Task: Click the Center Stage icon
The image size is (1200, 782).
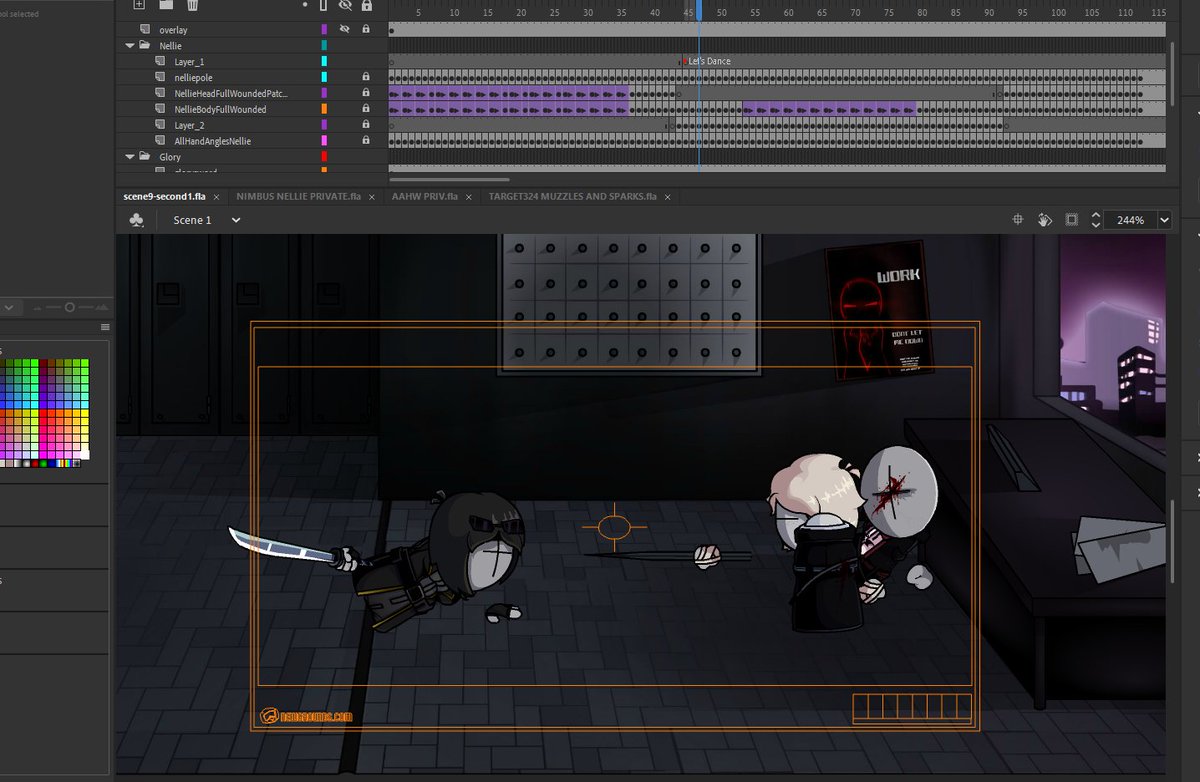Action: coord(1017,220)
